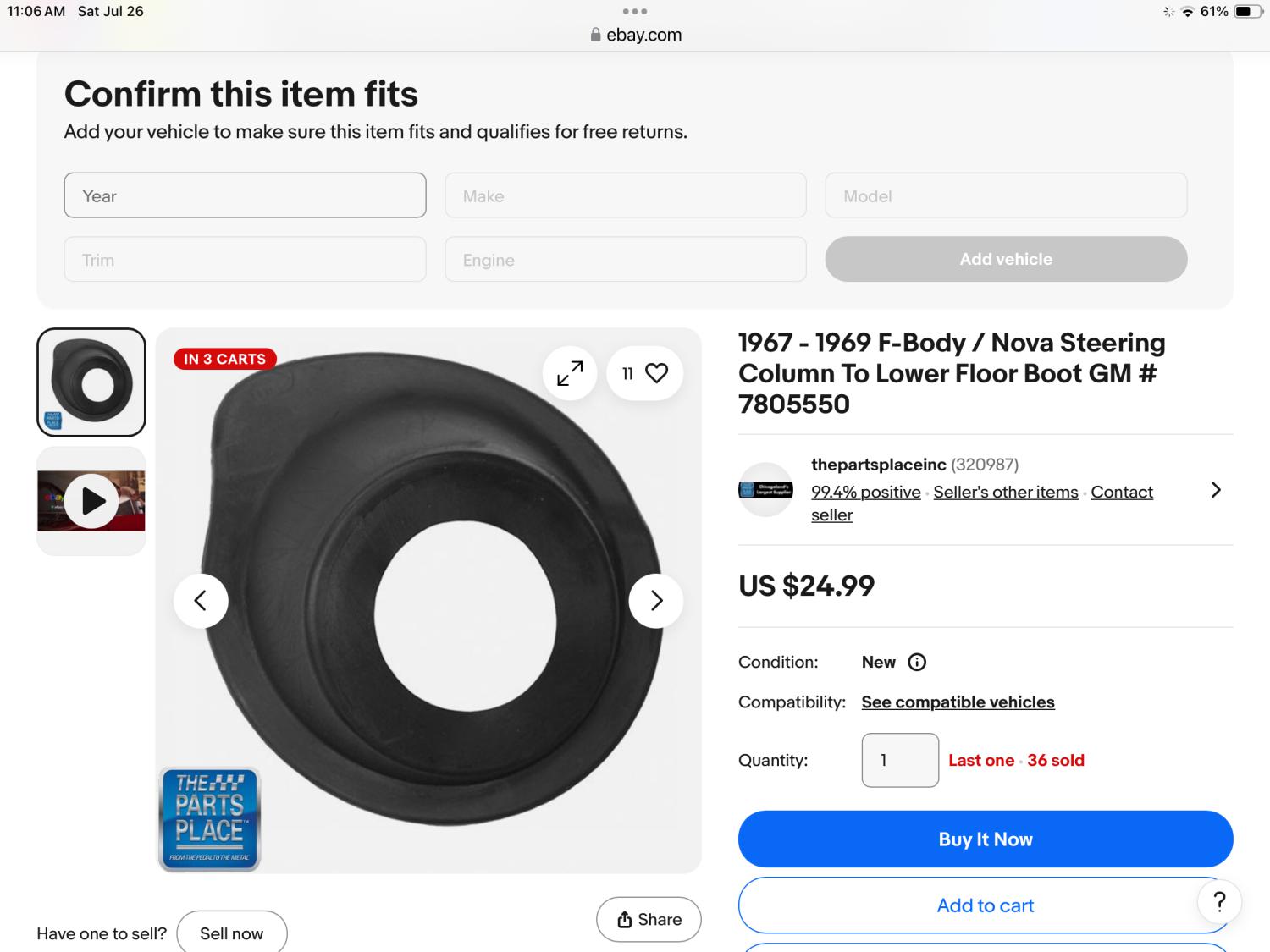View Seller's other items
The image size is (1270, 952).
click(x=1006, y=493)
